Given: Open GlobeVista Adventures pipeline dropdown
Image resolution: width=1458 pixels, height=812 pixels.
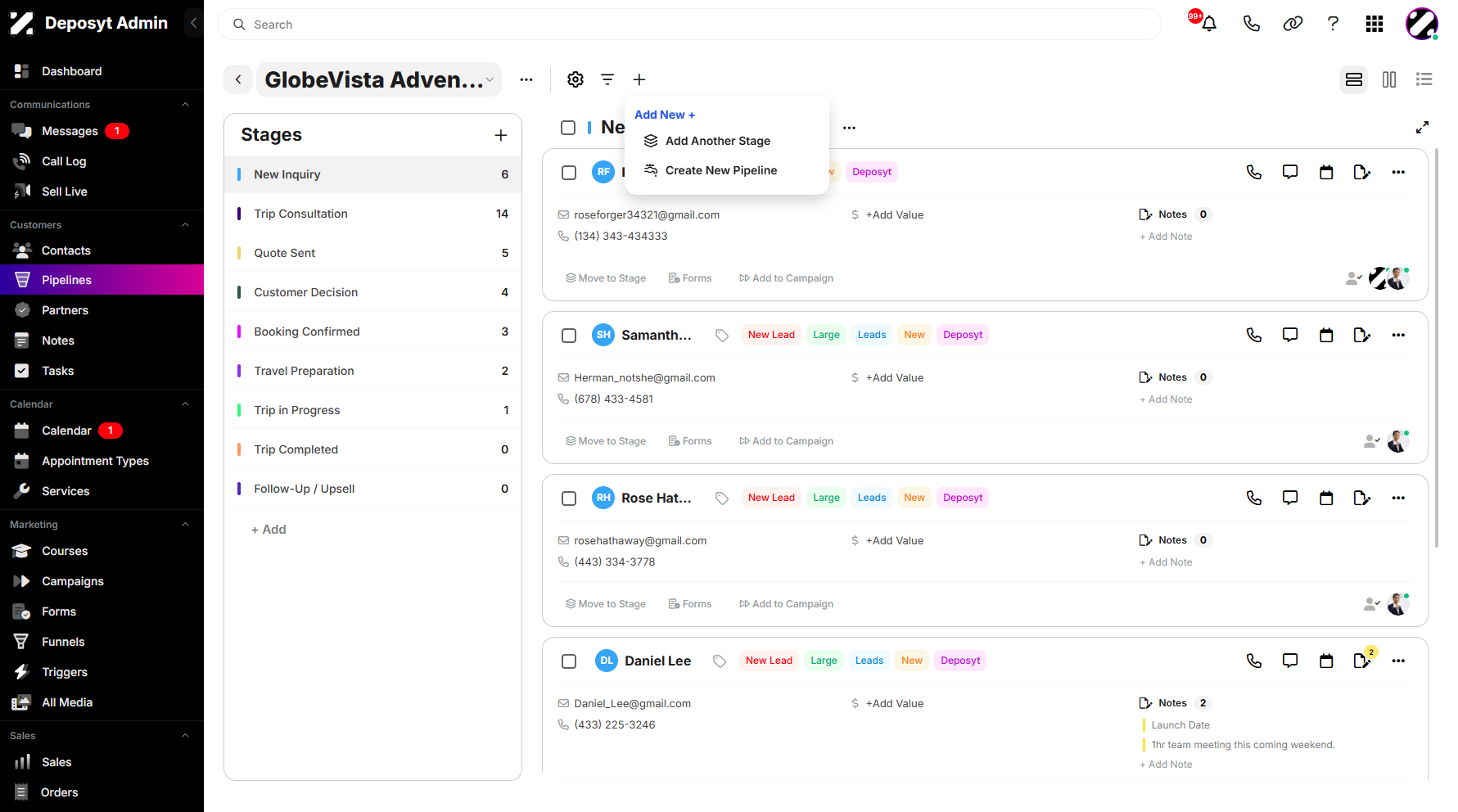Looking at the screenshot, I should (x=379, y=79).
